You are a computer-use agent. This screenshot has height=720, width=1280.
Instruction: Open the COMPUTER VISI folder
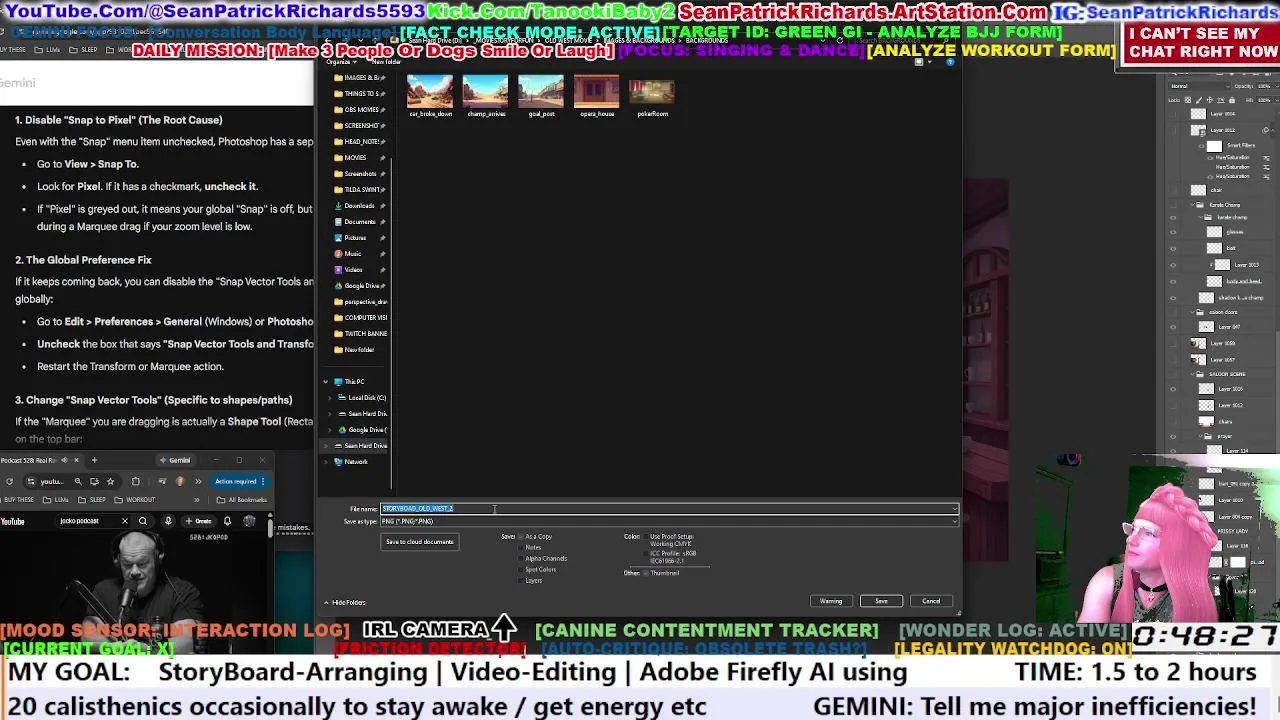[360, 317]
